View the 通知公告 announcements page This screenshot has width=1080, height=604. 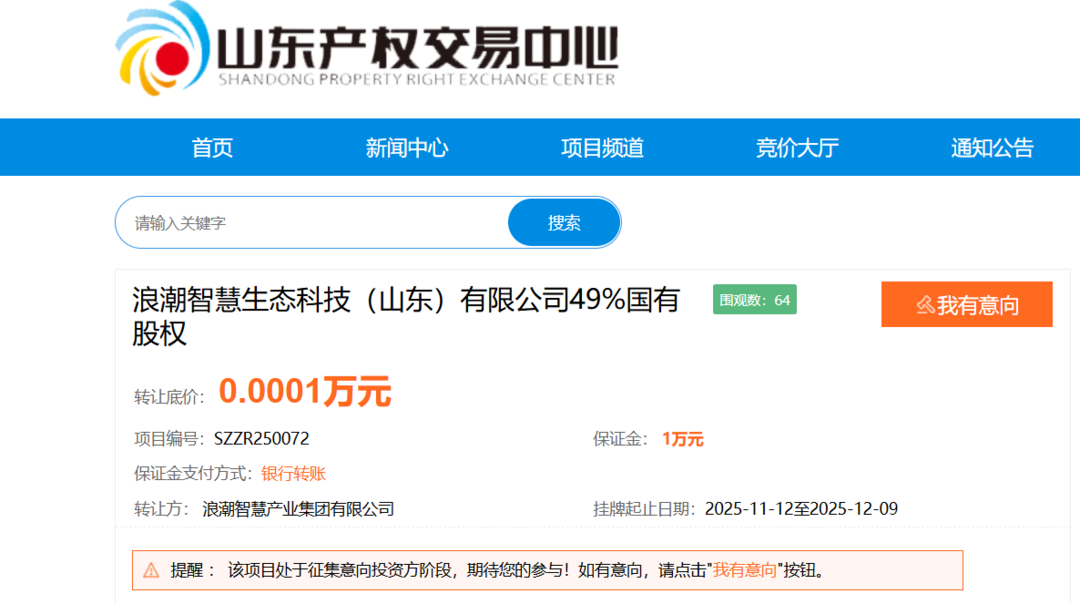tap(992, 148)
